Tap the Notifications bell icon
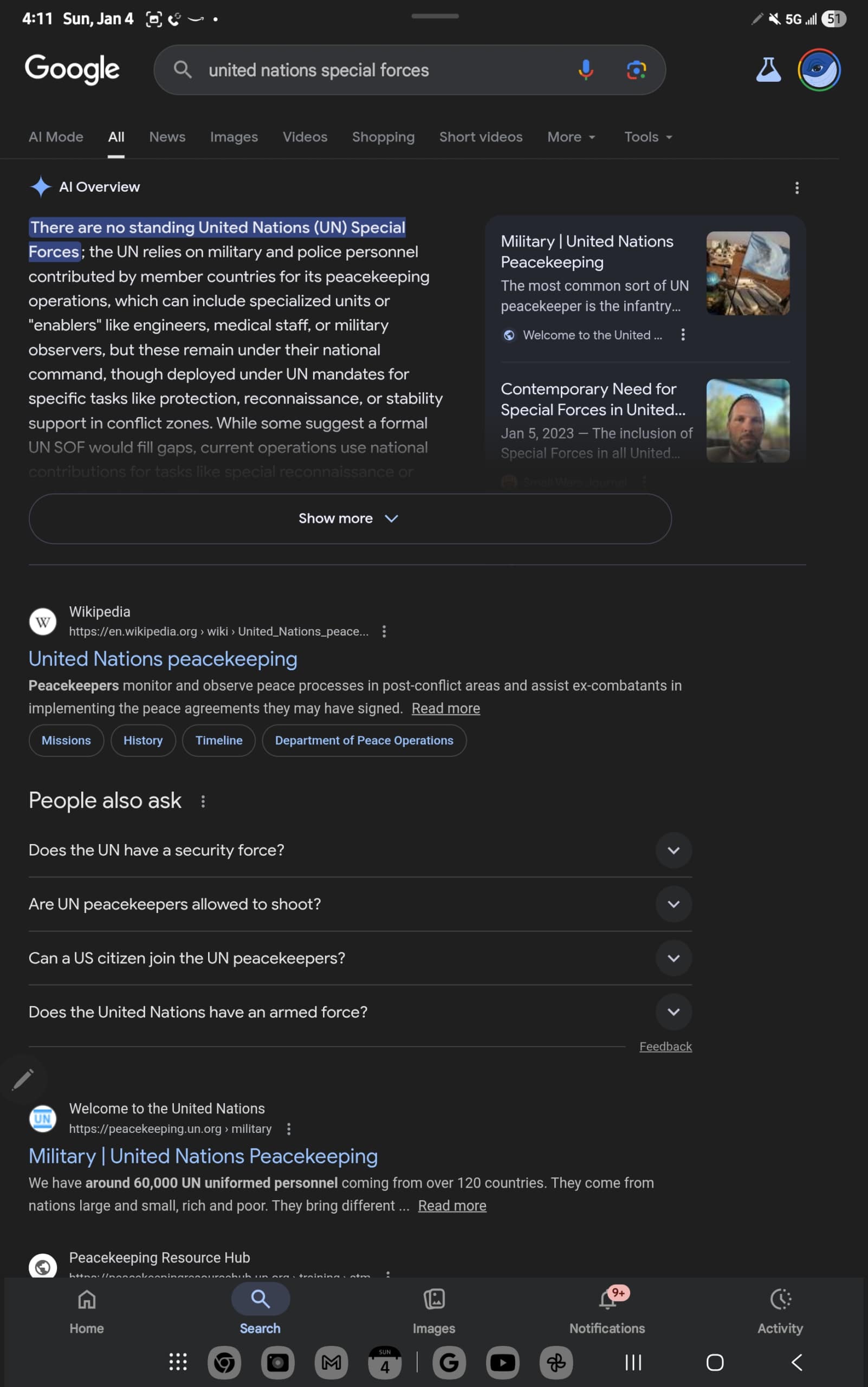 coord(607,1300)
